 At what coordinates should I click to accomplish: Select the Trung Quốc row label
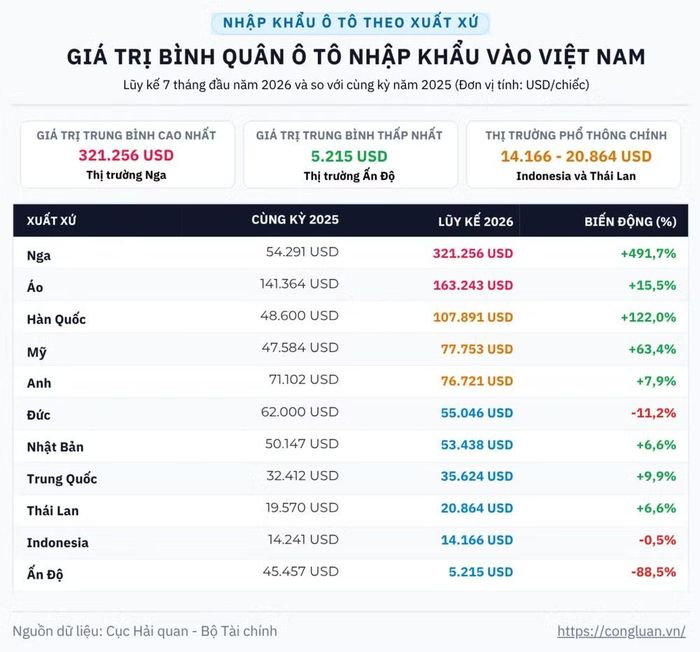click(62, 479)
